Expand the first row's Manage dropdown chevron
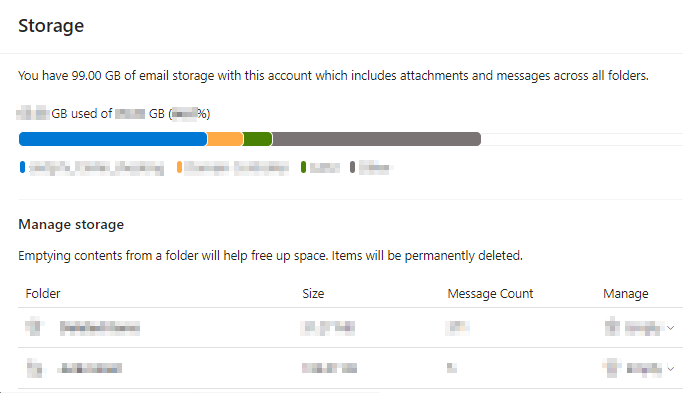This screenshot has width=683, height=393. [x=670, y=328]
